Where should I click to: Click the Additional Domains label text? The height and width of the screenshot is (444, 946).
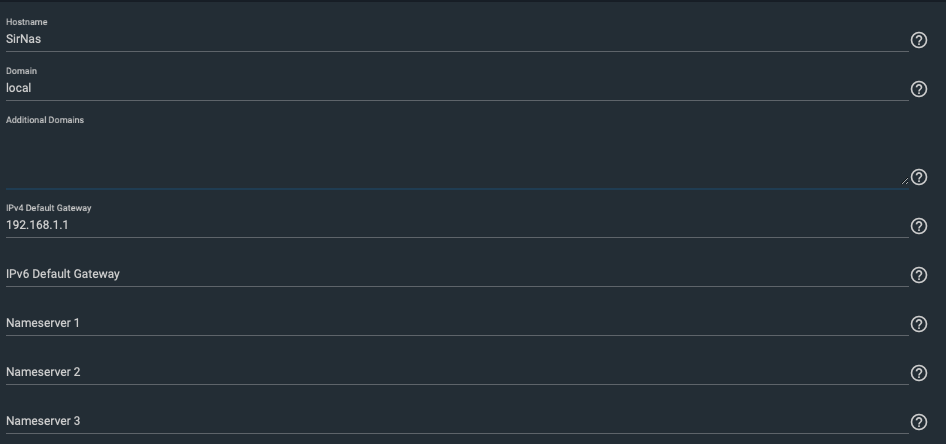coord(45,120)
